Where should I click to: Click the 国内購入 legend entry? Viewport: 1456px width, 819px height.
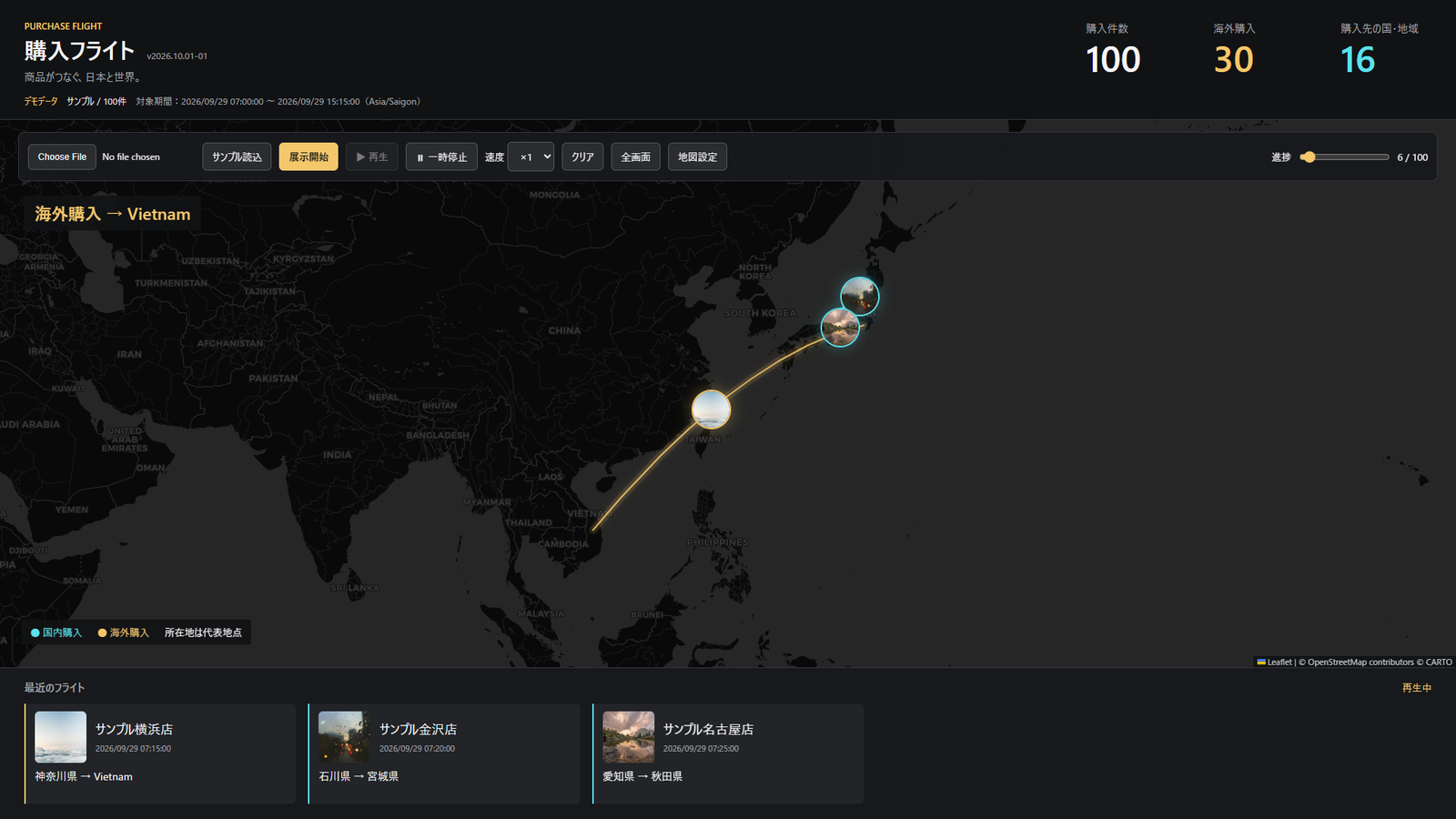pos(56,632)
